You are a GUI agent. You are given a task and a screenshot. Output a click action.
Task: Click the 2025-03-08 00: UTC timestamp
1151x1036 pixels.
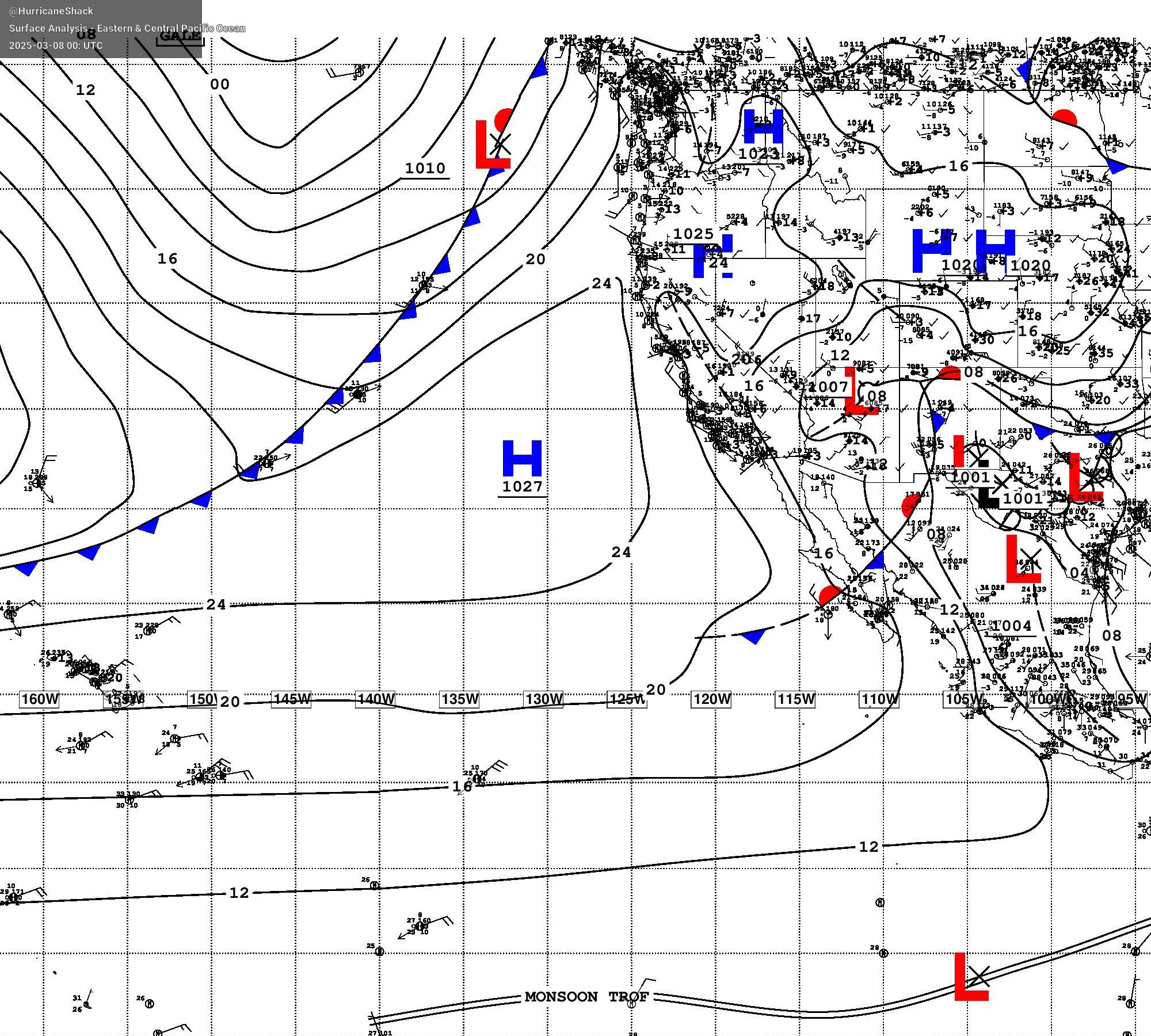tap(56, 45)
